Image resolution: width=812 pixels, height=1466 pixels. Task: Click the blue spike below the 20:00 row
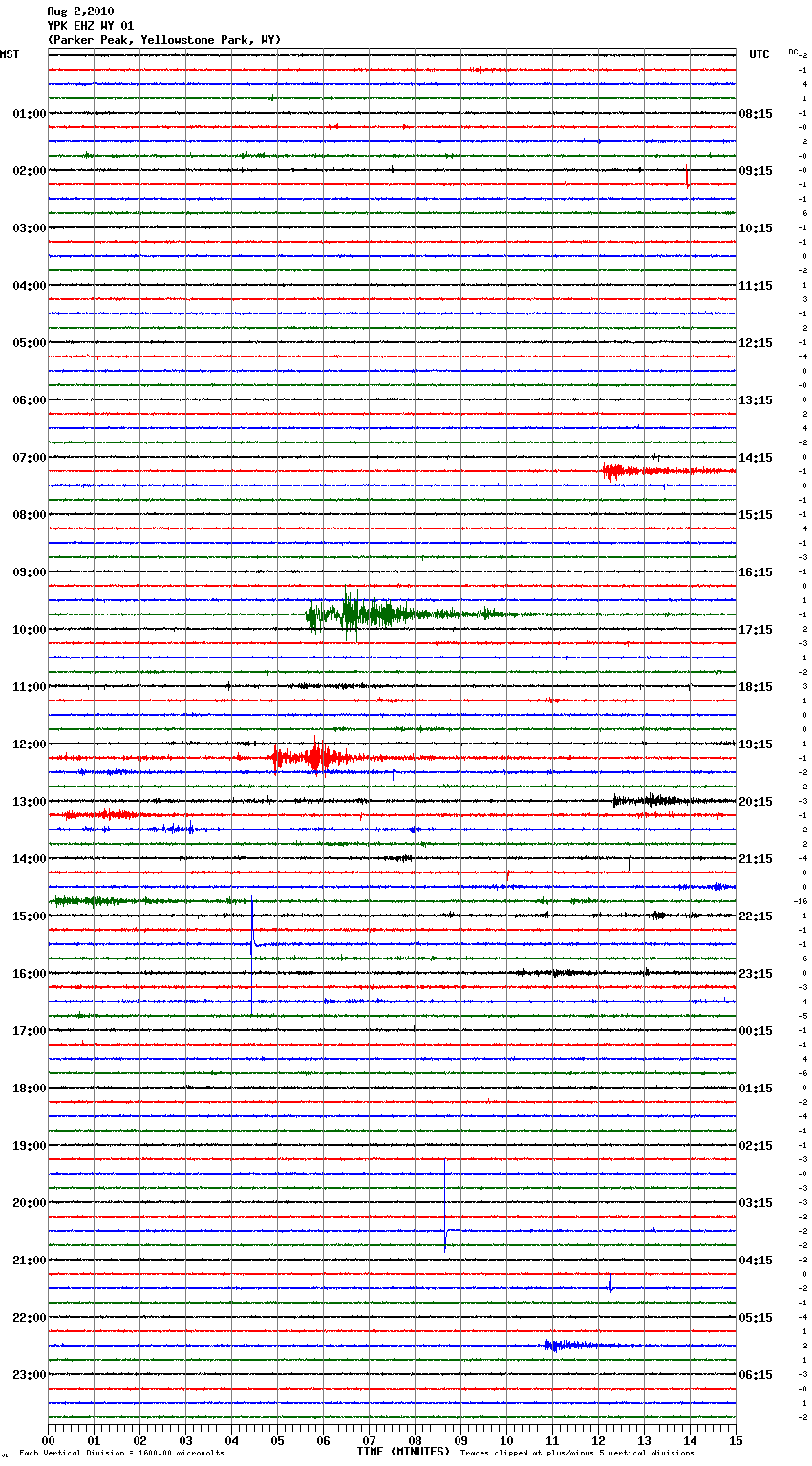point(445,1206)
